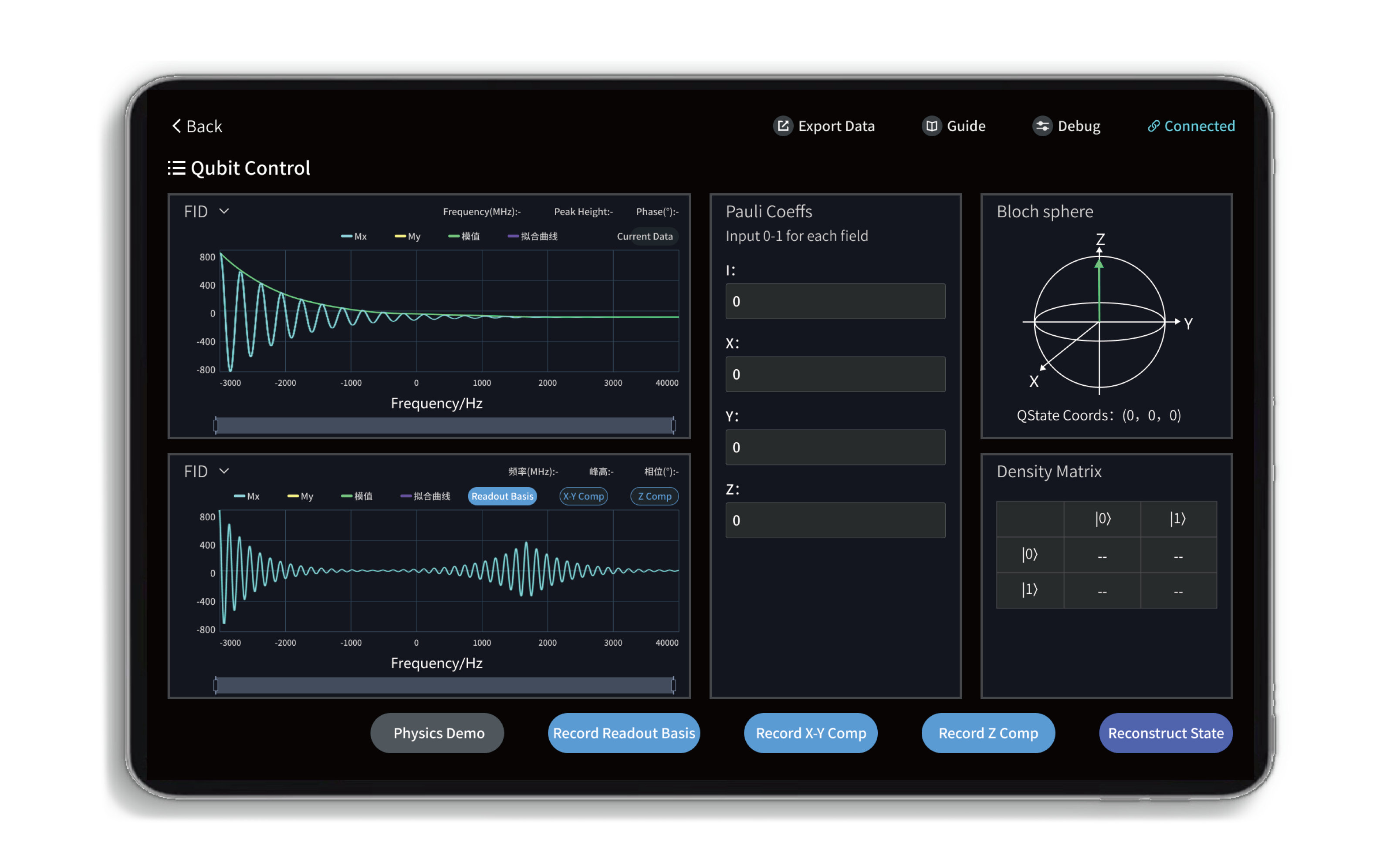Click Record Z Comp button

pos(988,733)
